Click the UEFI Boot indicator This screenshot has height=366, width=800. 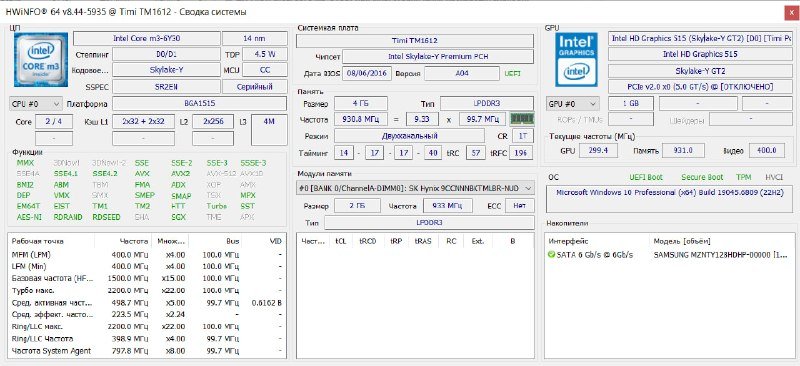click(x=646, y=177)
